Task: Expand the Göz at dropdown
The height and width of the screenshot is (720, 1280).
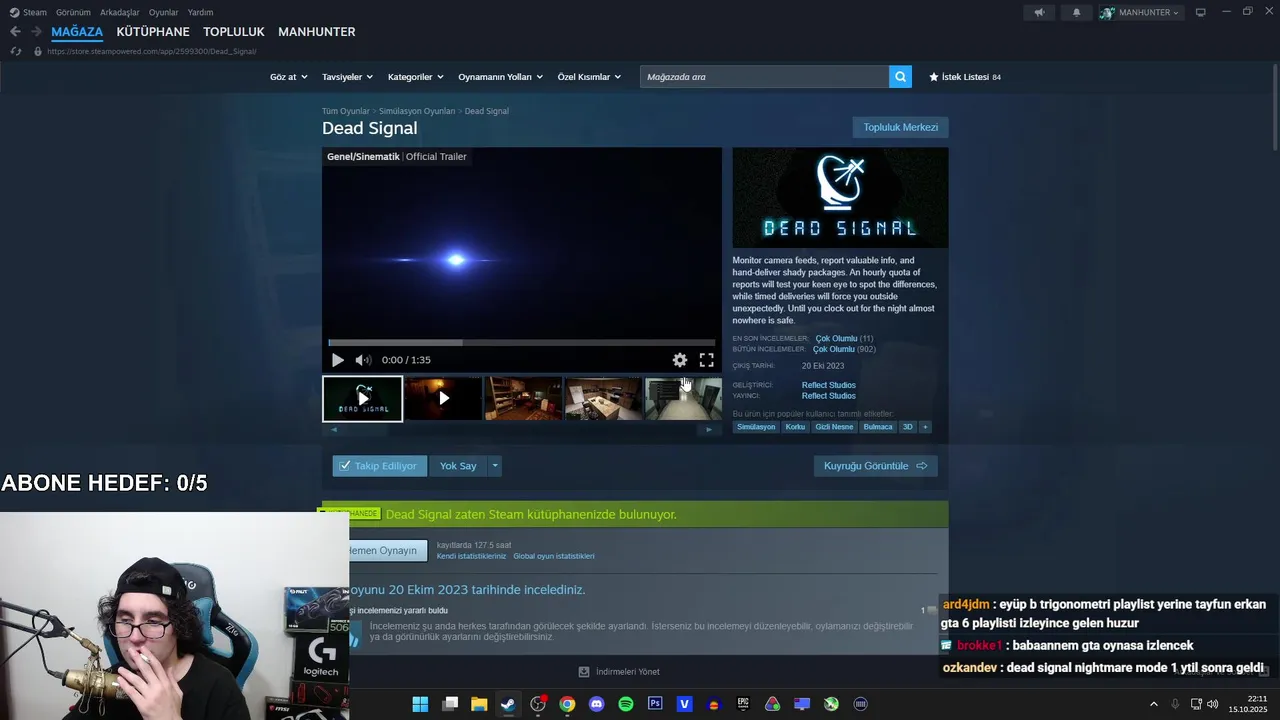Action: 287,77
